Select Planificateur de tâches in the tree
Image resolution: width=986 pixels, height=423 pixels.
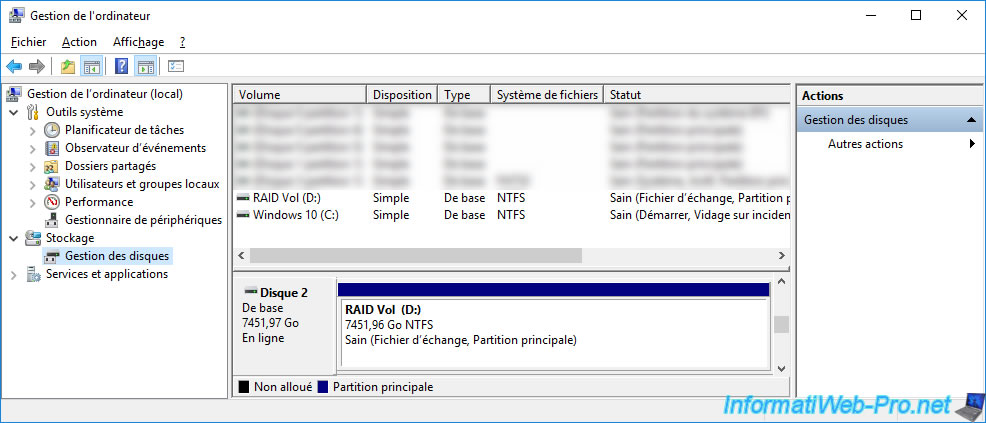tap(124, 130)
